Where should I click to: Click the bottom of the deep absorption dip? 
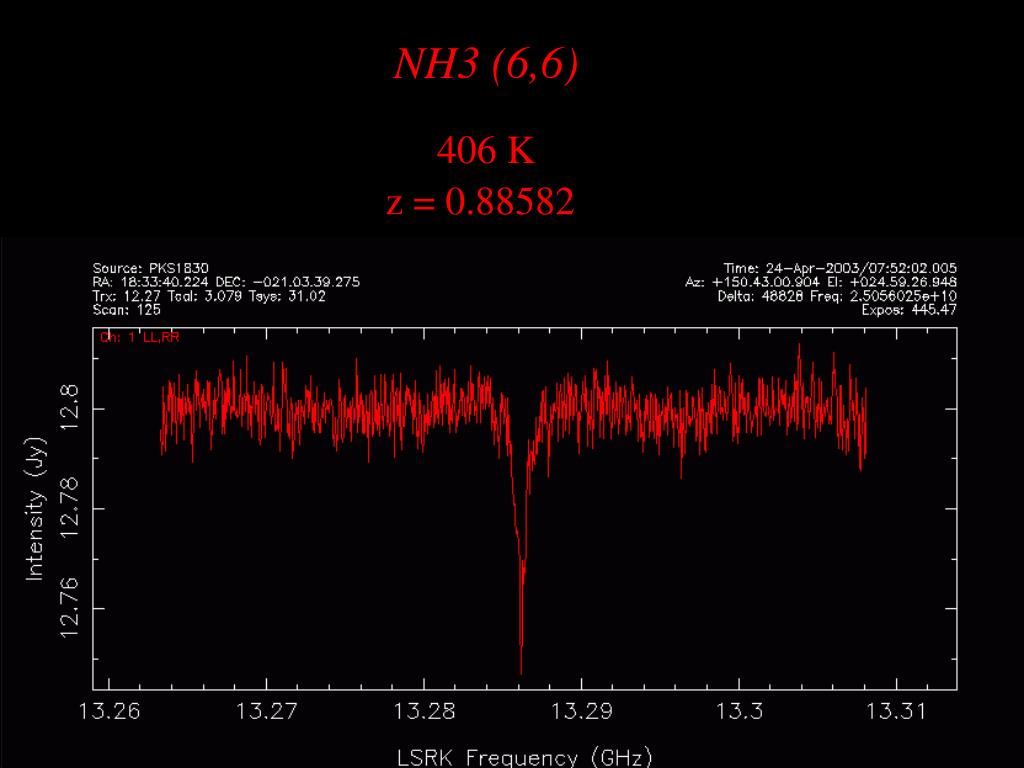(x=520, y=671)
